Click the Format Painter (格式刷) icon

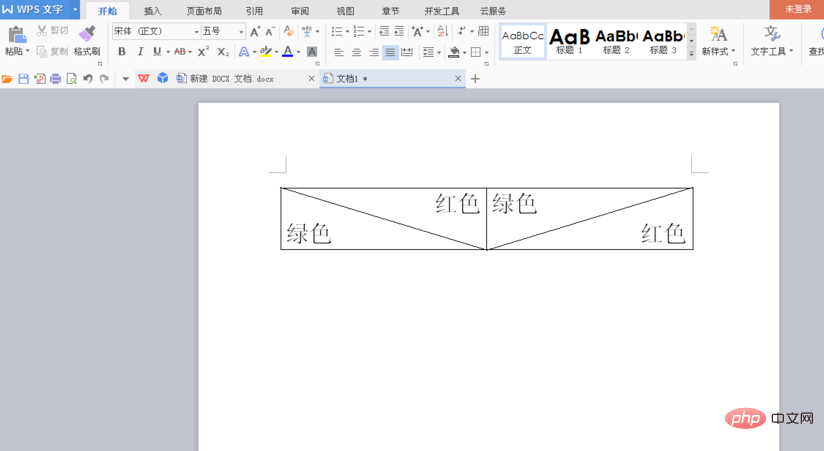87,34
